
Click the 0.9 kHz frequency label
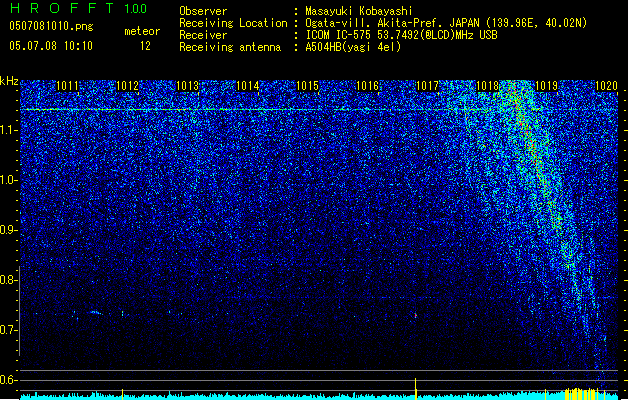(x=9, y=230)
